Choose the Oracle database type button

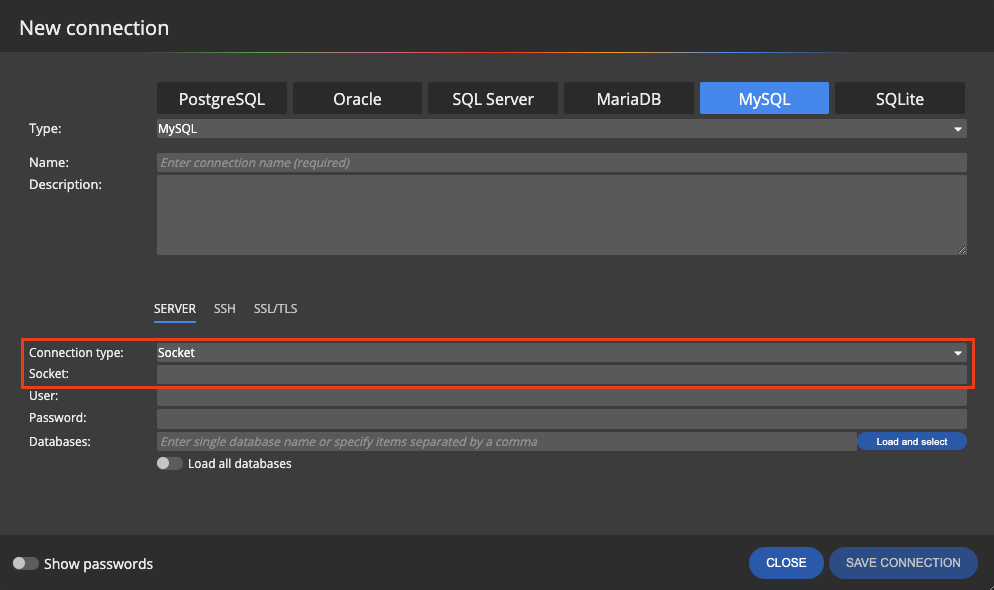[x=358, y=98]
